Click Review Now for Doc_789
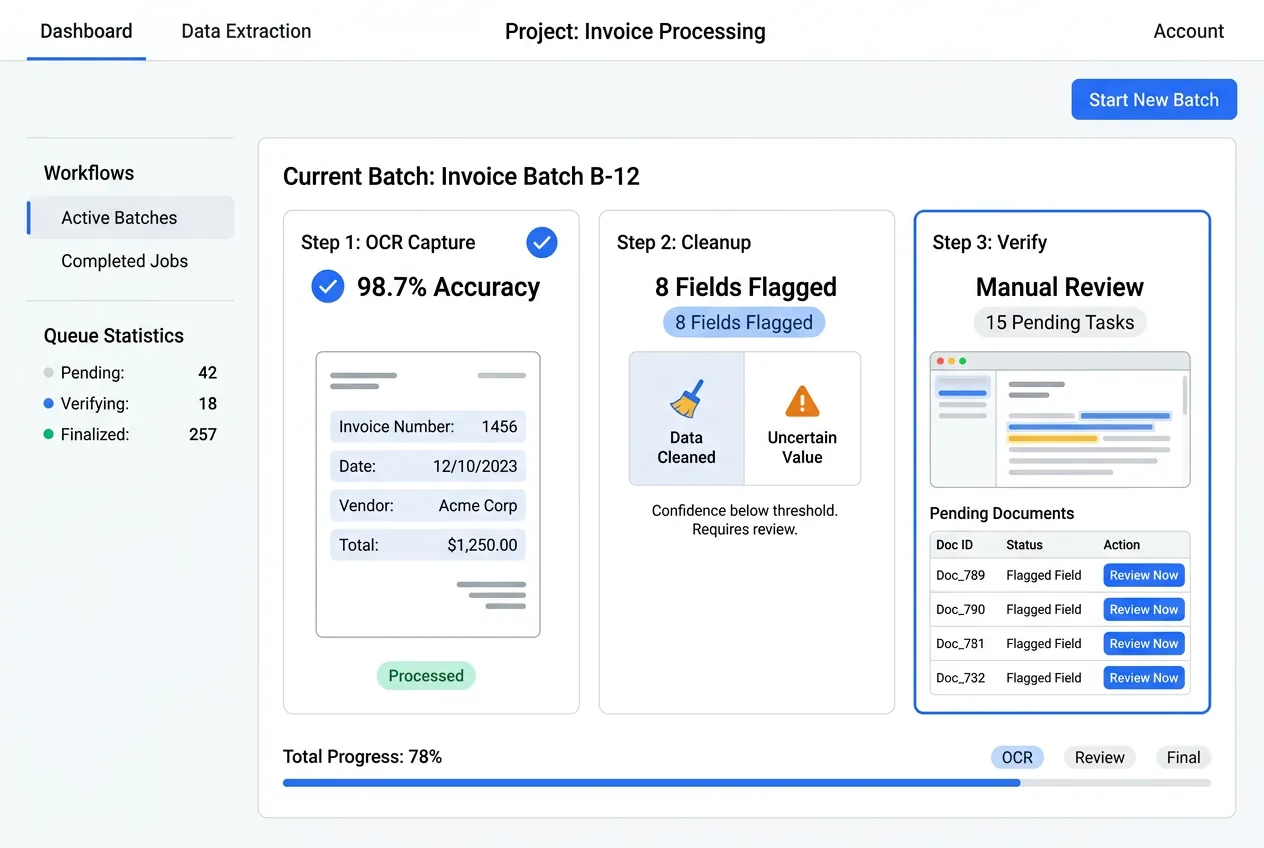This screenshot has width=1264, height=848. coord(1143,575)
